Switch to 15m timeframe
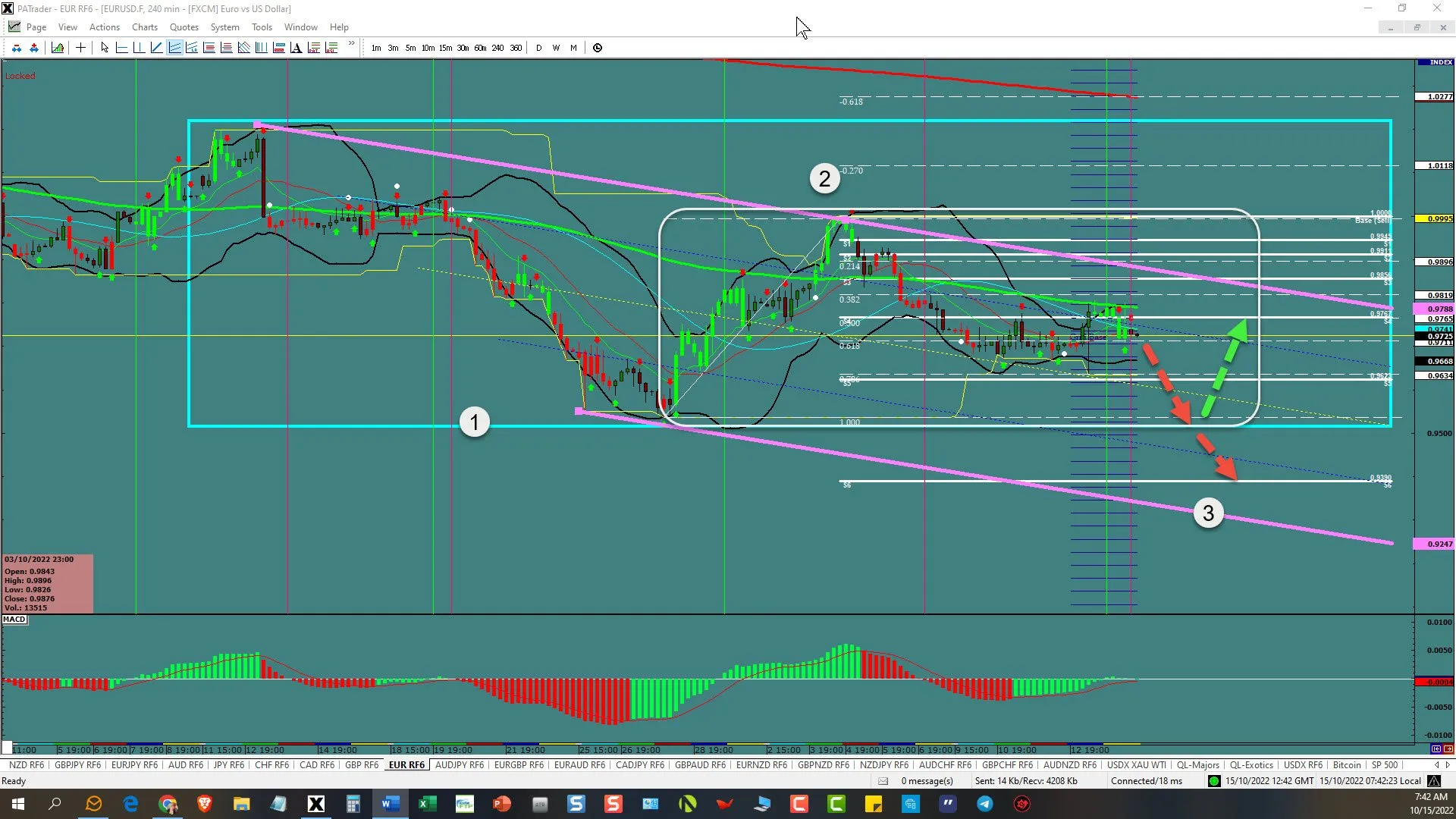The height and width of the screenshot is (819, 1456). (x=445, y=48)
